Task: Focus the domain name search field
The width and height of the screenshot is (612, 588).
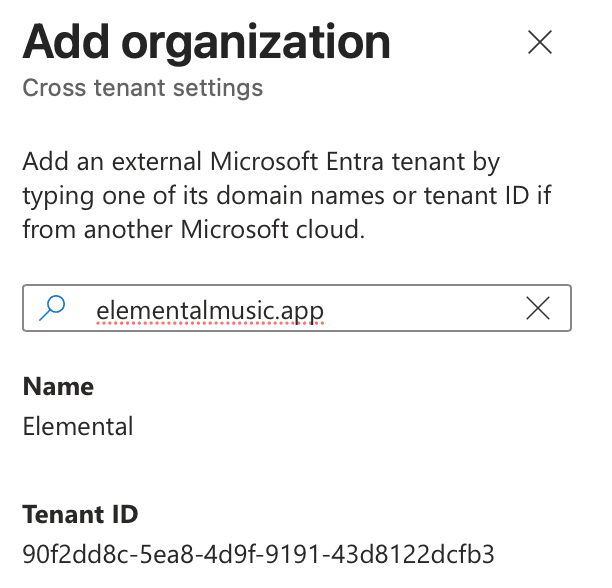Action: (x=297, y=308)
